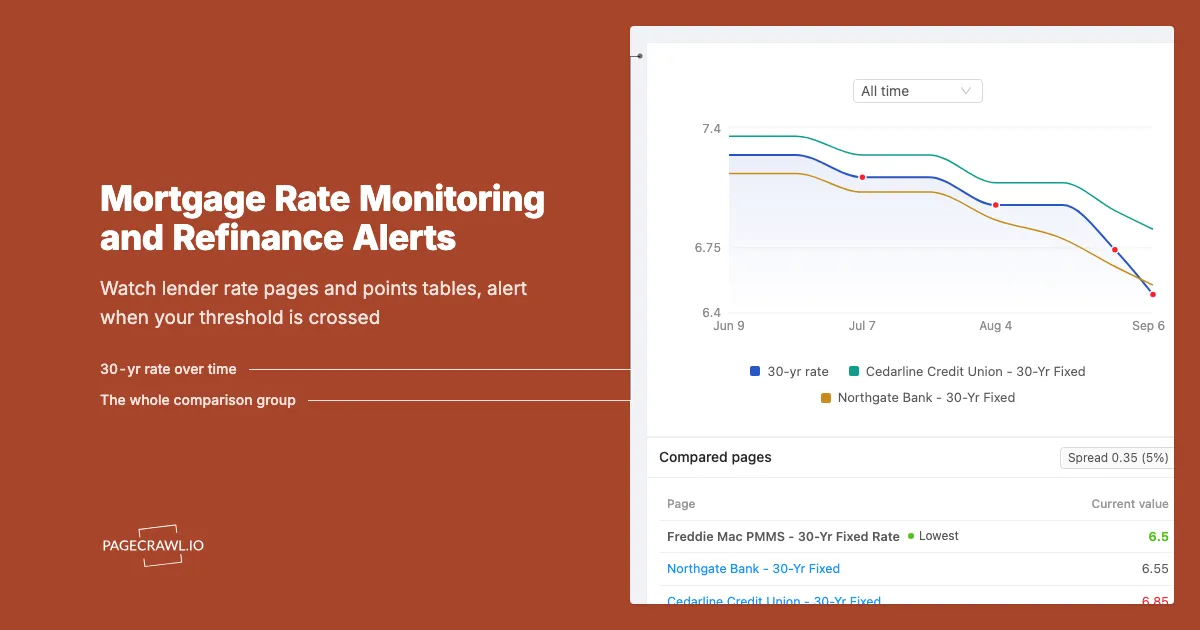Open the Cedarline Credit Union - 30-Yr Fixed link
The image size is (1200, 630).
(x=774, y=600)
